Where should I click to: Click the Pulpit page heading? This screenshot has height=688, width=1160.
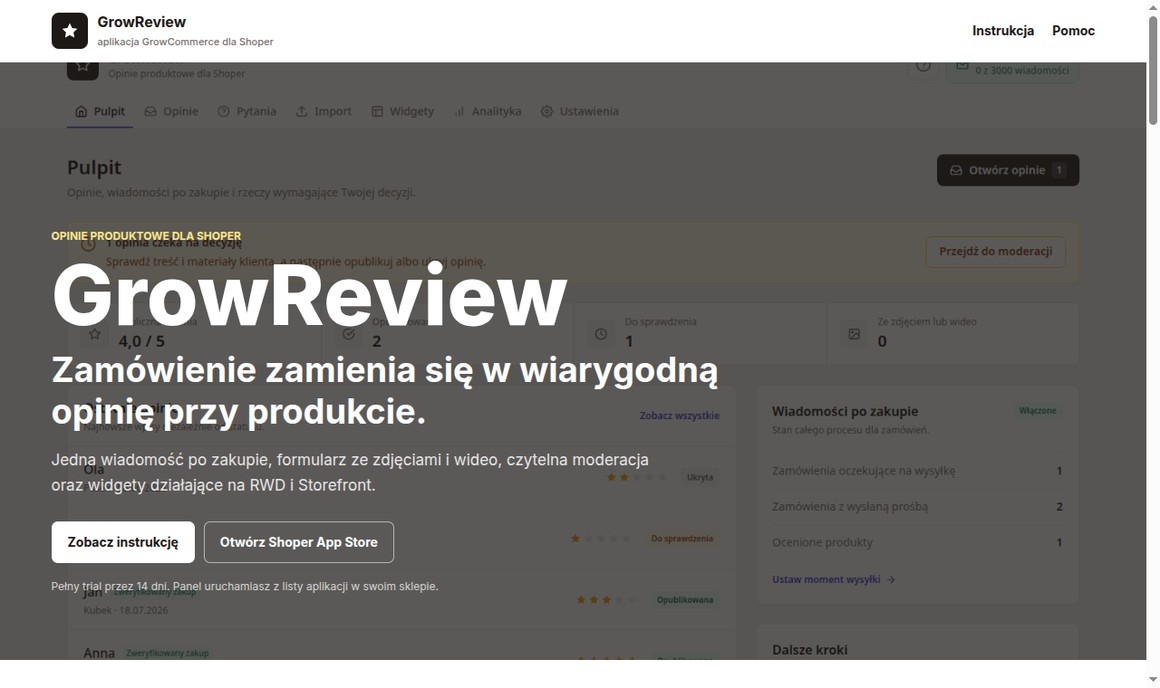pos(94,168)
